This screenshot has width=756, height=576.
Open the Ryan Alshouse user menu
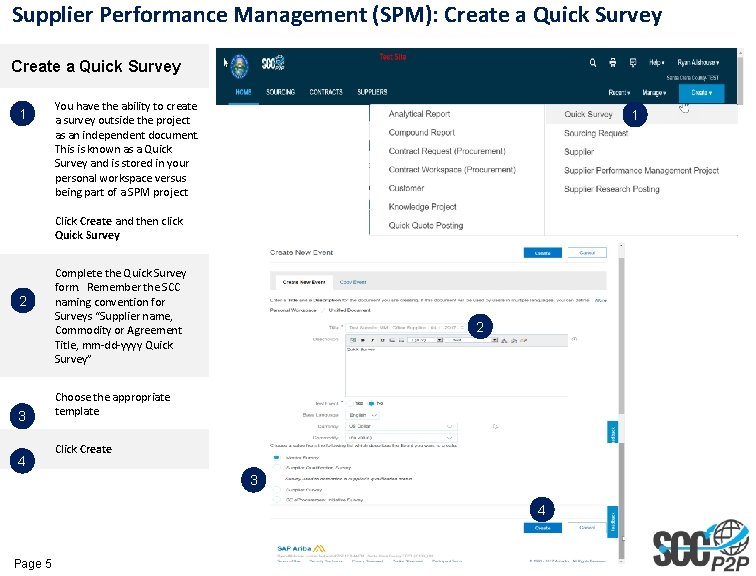point(698,63)
